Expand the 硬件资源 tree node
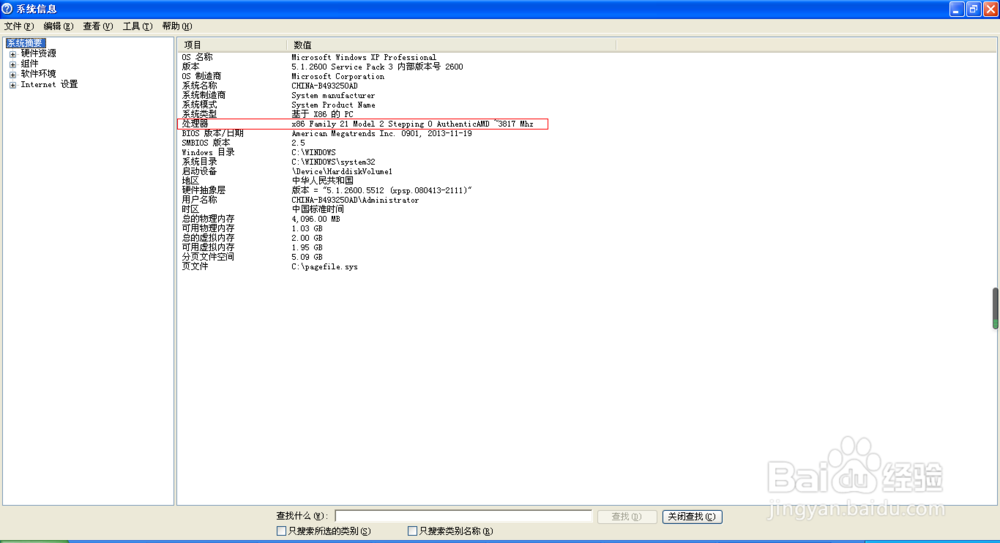1000x543 pixels. (x=12, y=54)
